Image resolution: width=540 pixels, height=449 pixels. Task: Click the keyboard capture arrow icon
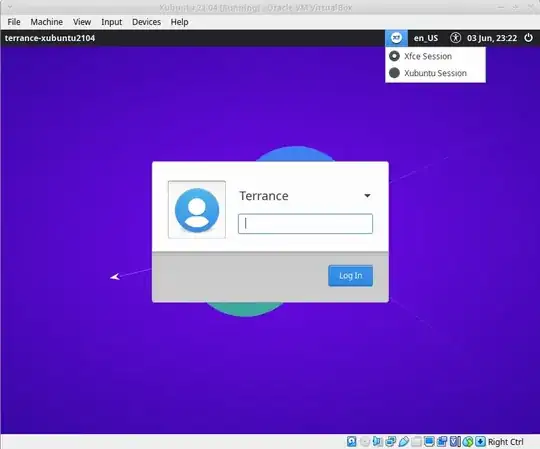(x=480, y=441)
